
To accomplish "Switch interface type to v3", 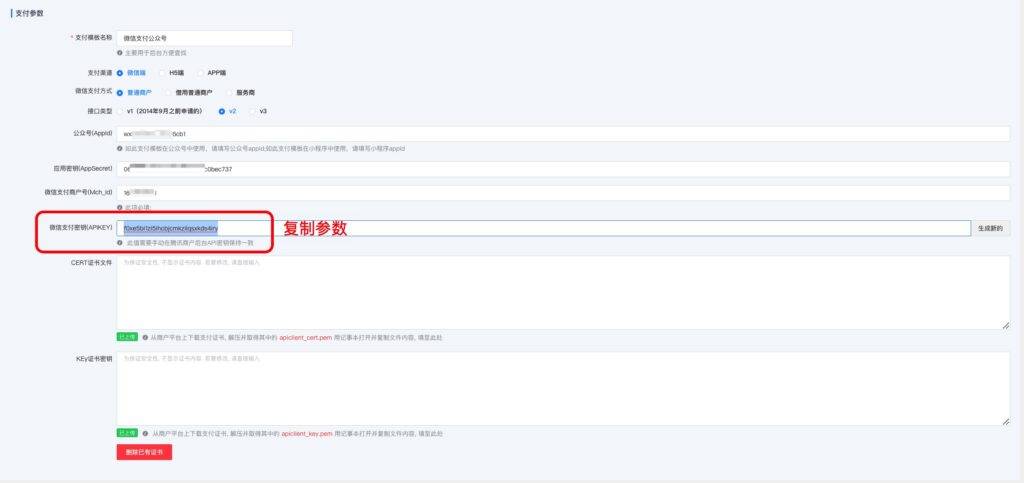I will (x=252, y=111).
